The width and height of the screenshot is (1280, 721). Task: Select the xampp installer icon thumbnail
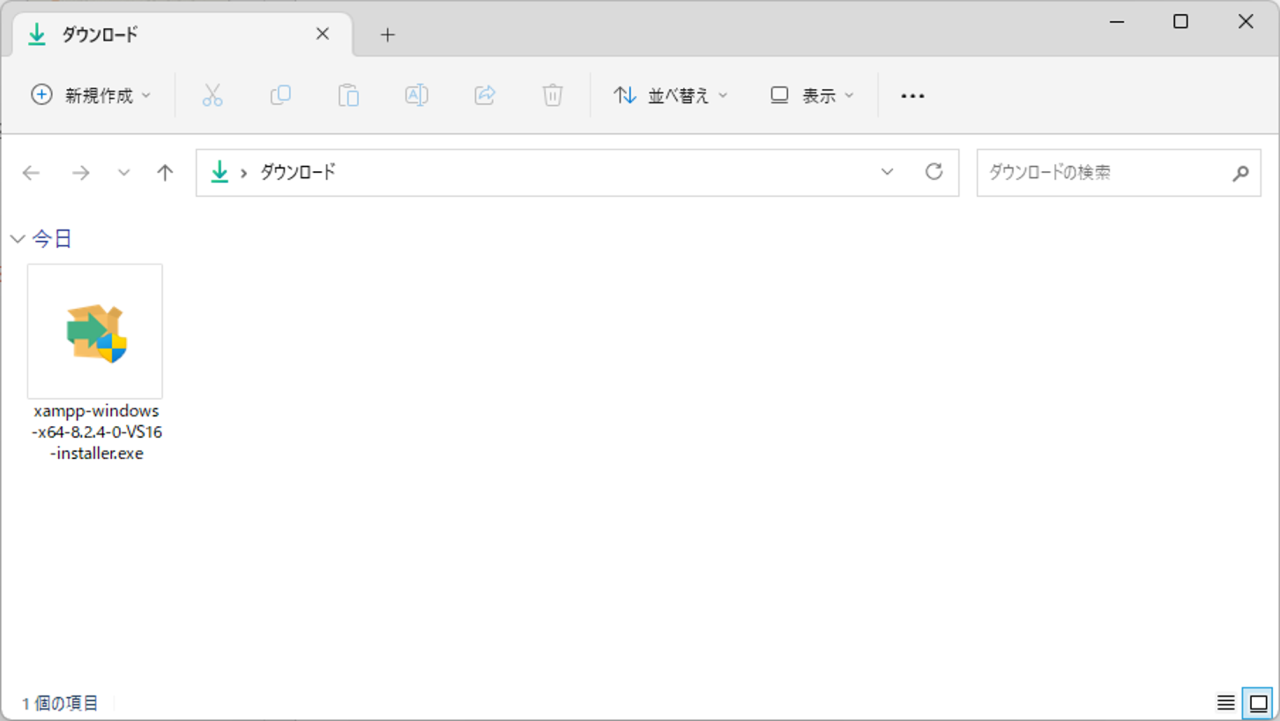pyautogui.click(x=95, y=332)
